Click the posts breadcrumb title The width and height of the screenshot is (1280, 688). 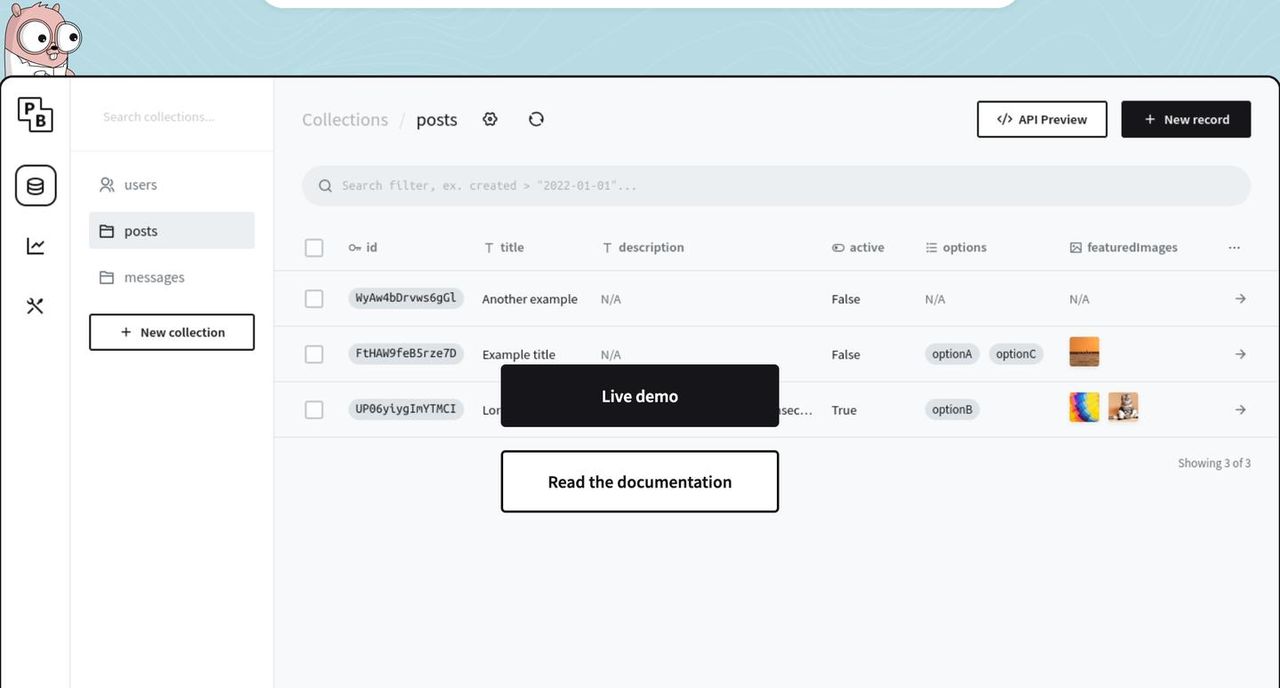coord(437,120)
